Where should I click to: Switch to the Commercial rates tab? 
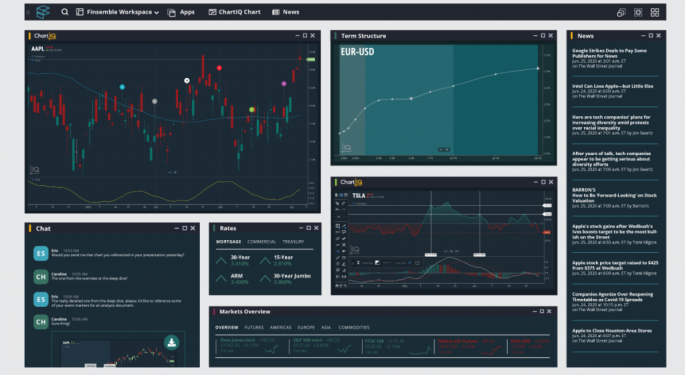(261, 242)
